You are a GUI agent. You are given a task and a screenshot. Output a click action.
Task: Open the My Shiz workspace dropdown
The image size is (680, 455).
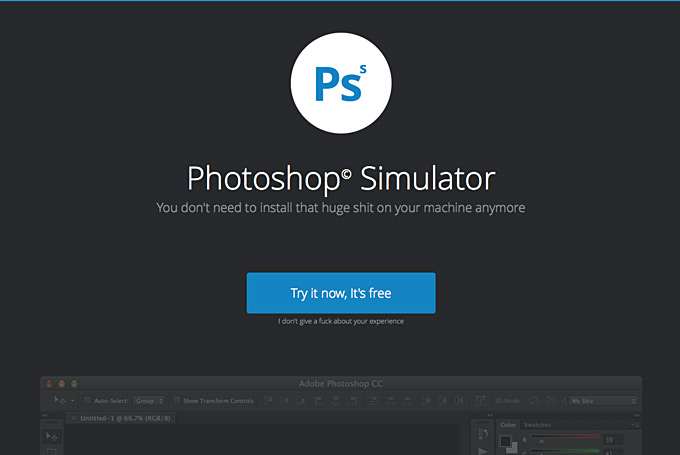point(602,401)
